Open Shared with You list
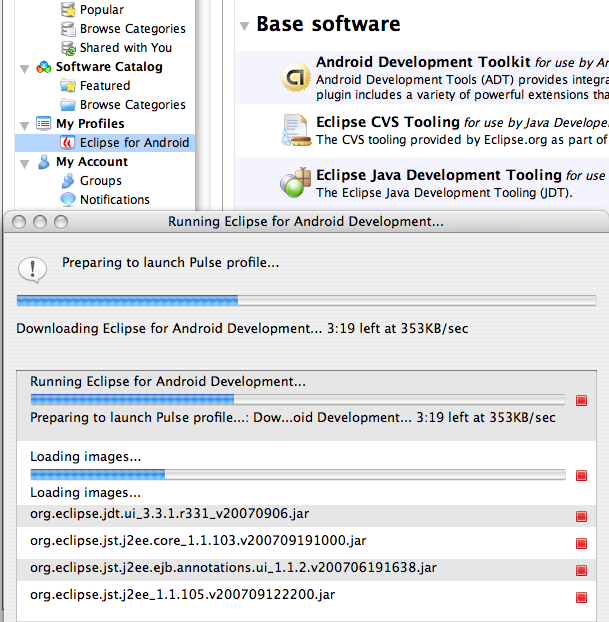Viewport: 609px width, 622px height. click(126, 48)
